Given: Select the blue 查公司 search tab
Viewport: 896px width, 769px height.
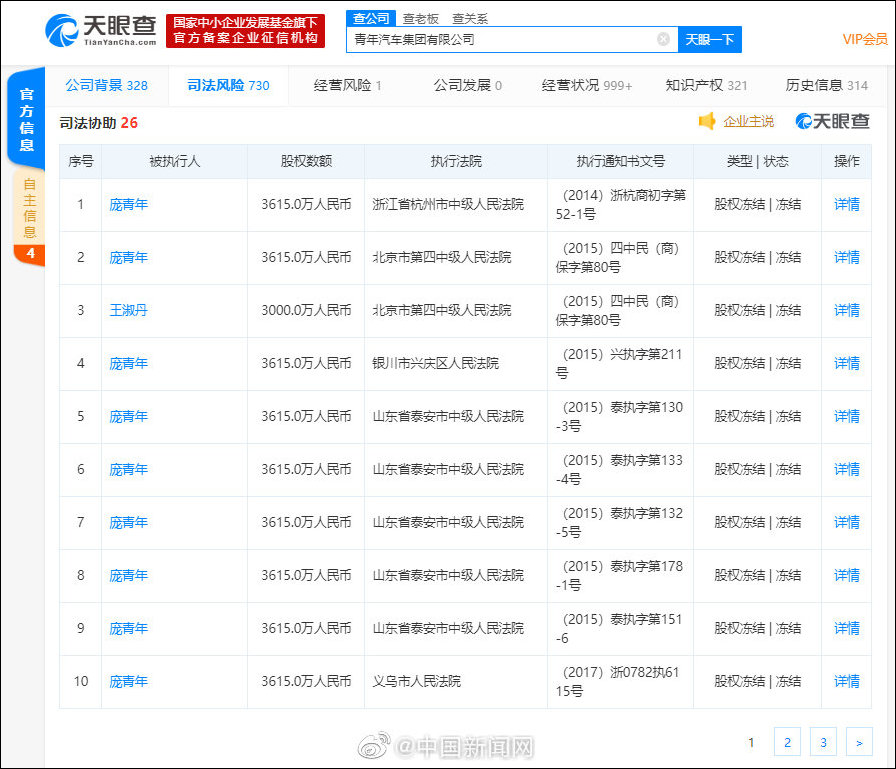Looking at the screenshot, I should 370,18.
